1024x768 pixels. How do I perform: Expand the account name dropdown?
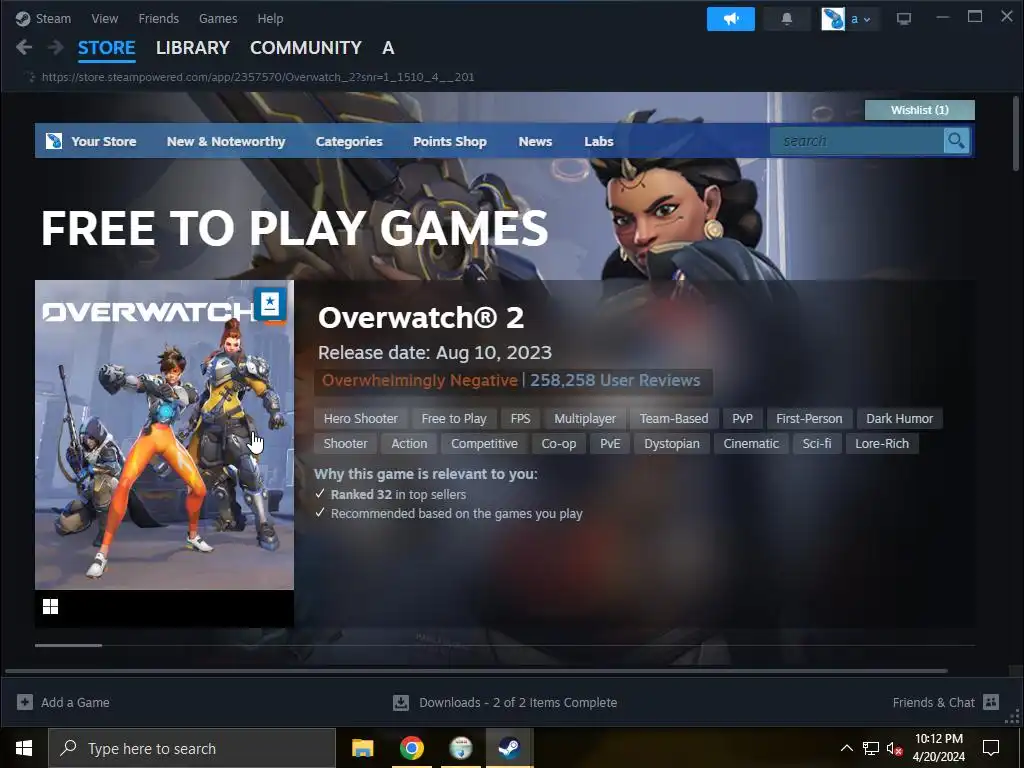(x=860, y=19)
